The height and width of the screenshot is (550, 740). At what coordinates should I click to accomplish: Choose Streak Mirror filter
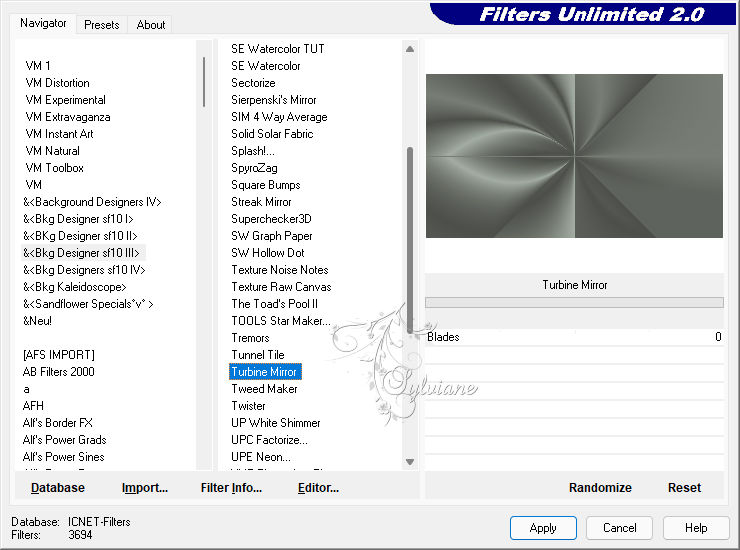pos(261,202)
